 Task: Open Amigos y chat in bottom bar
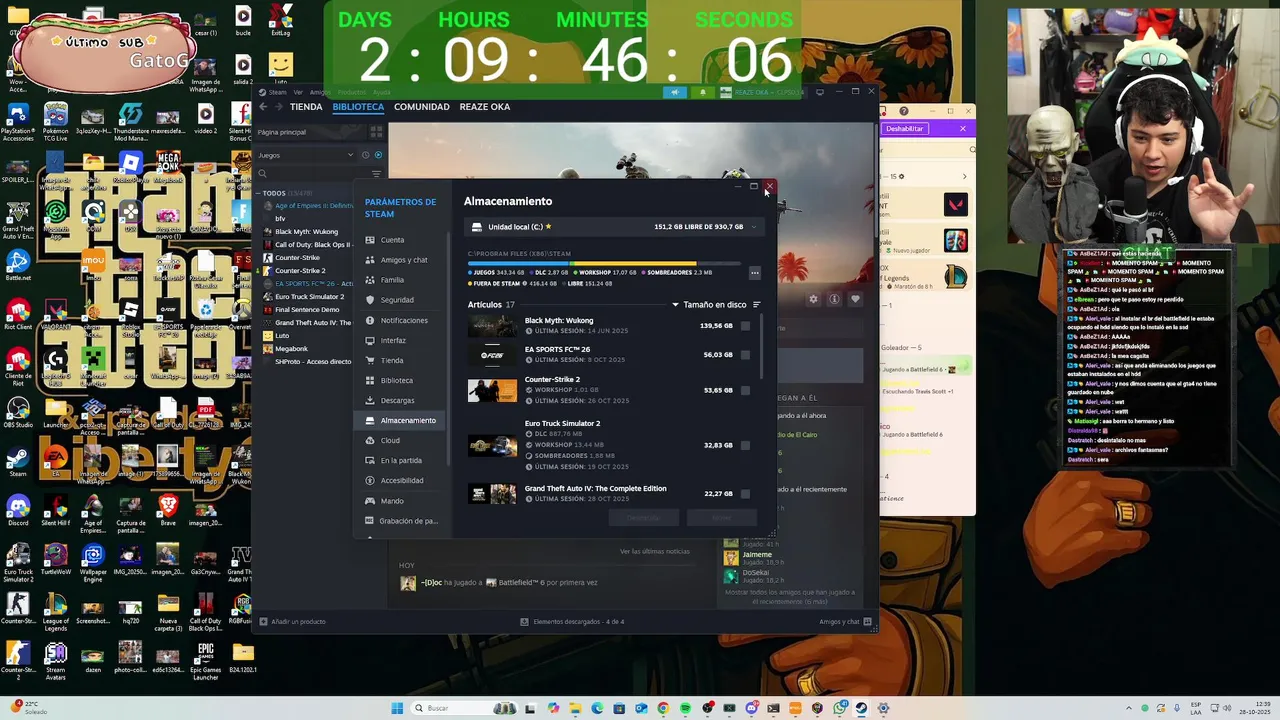(x=845, y=622)
